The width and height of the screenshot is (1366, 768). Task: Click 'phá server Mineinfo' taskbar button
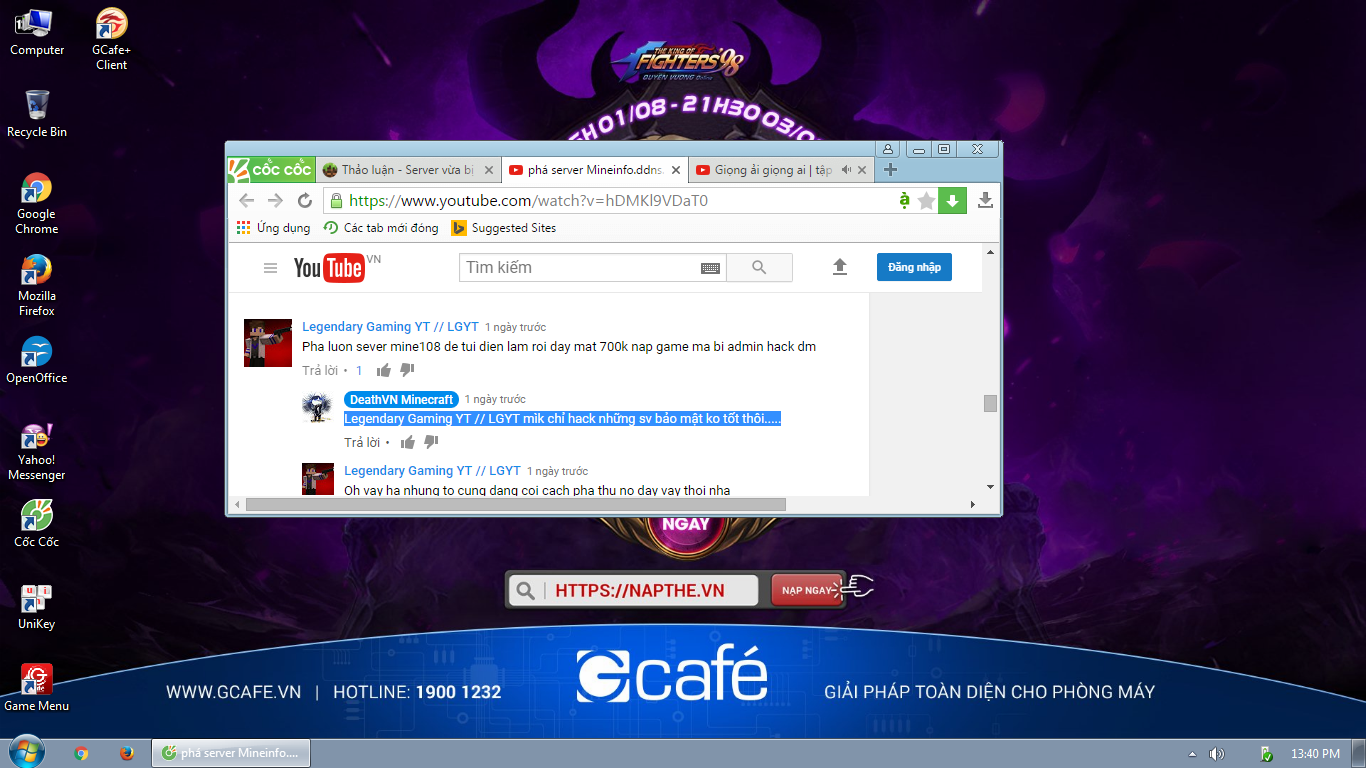[231, 753]
